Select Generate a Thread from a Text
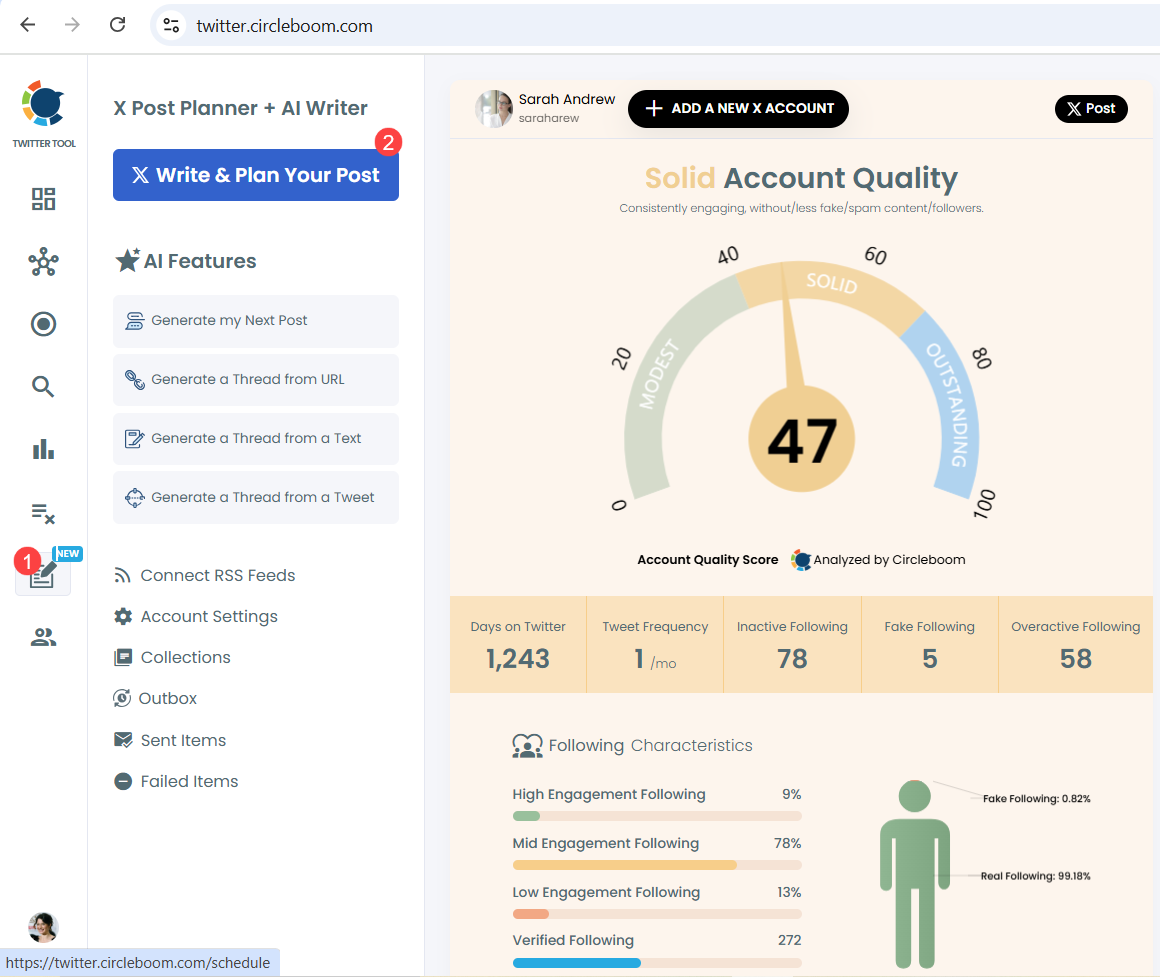Viewport: 1160px width, 977px height. tap(256, 439)
